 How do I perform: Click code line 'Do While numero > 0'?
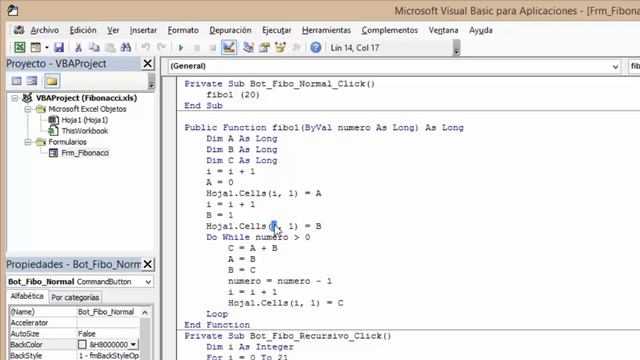(x=258, y=237)
